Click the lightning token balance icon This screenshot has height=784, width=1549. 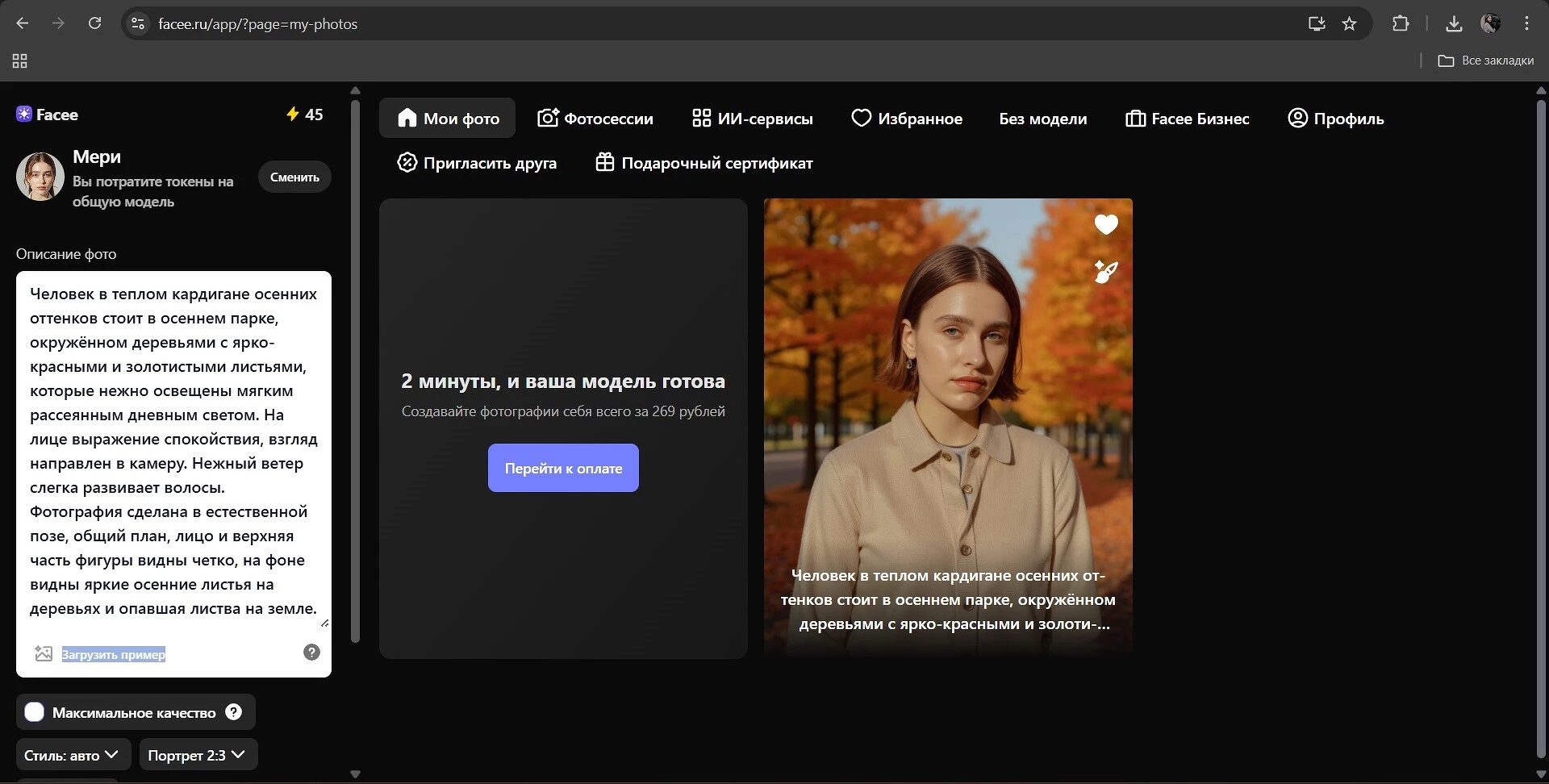293,115
